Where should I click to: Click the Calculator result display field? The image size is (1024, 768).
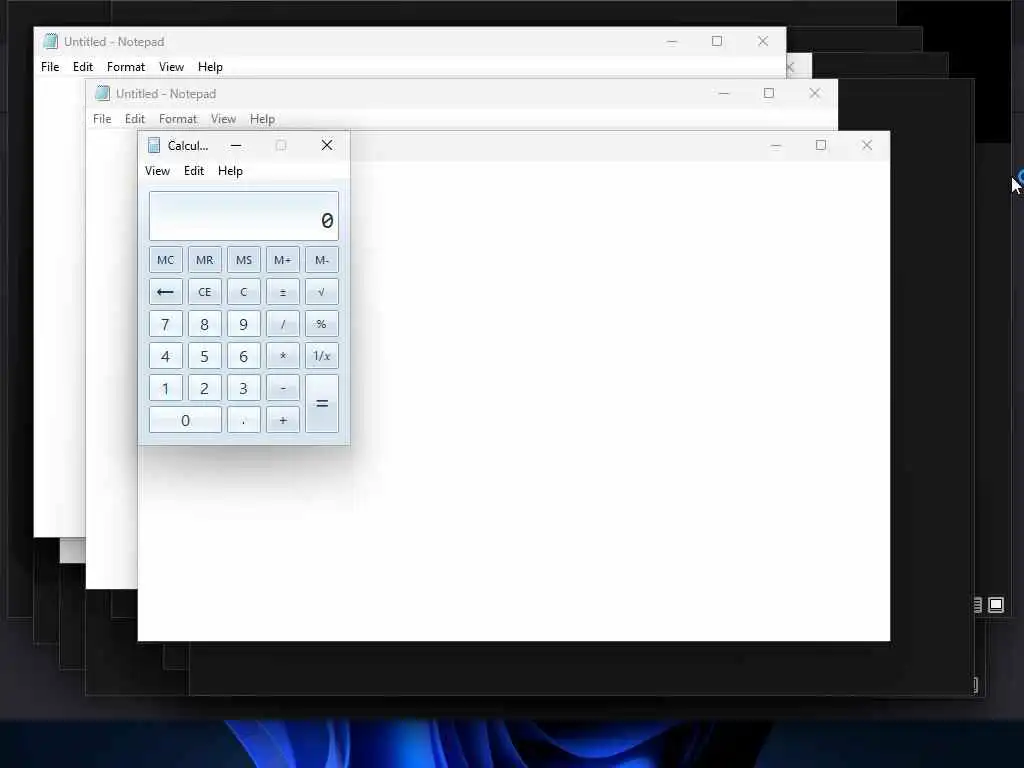[244, 216]
